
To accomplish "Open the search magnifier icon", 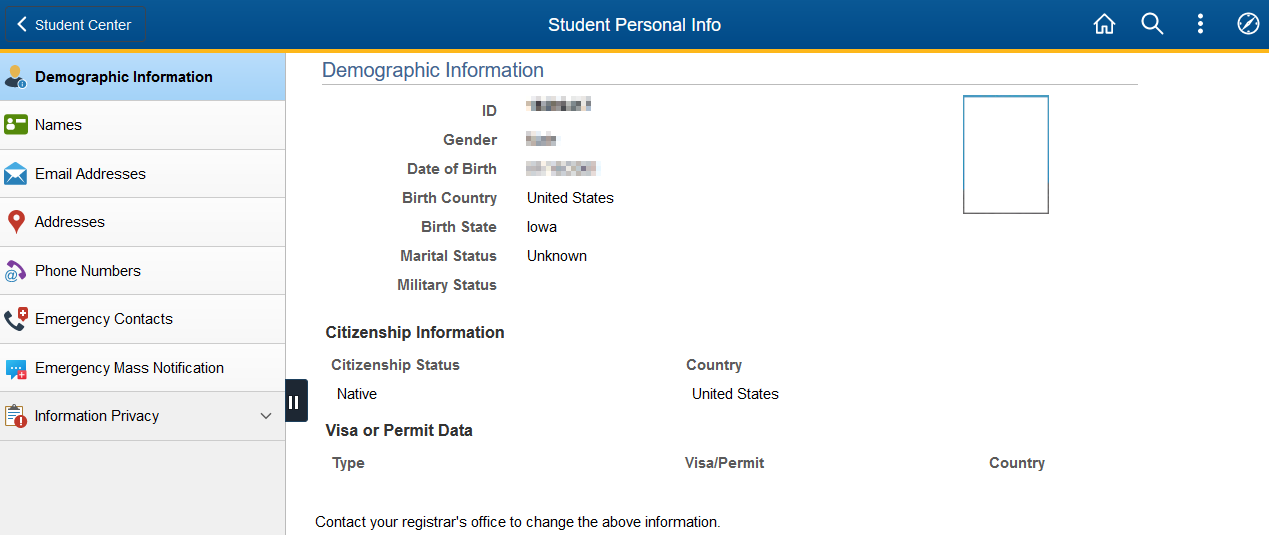I will pyautogui.click(x=1152, y=25).
